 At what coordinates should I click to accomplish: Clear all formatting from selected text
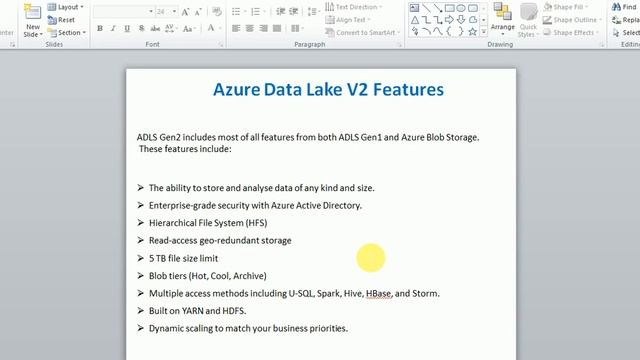[217, 12]
